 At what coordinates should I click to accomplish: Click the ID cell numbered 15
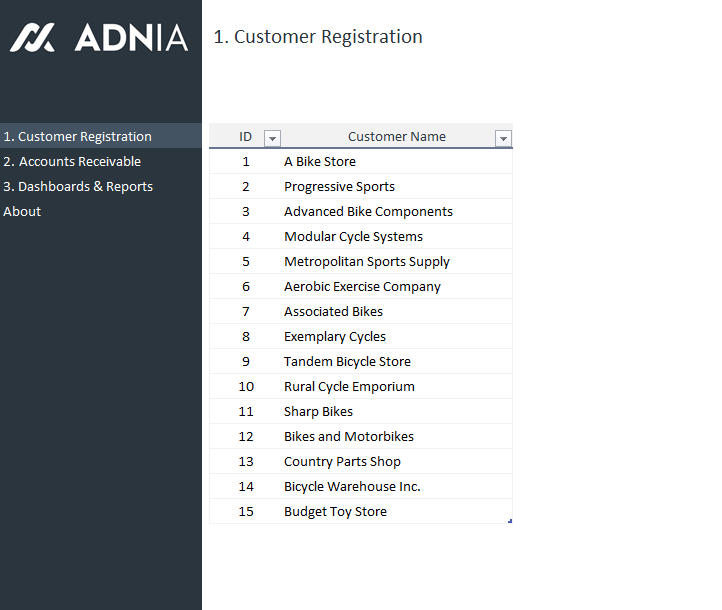click(x=246, y=512)
